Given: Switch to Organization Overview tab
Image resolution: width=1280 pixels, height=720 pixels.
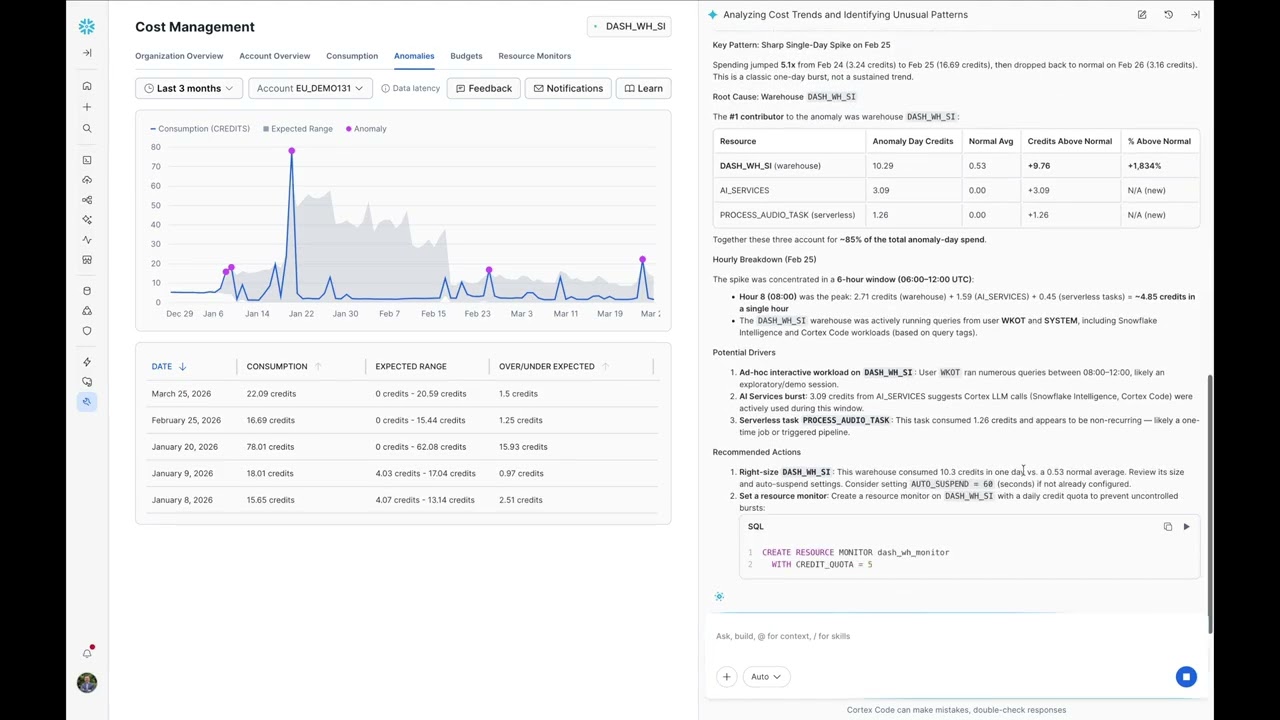Looking at the screenshot, I should click(x=179, y=56).
